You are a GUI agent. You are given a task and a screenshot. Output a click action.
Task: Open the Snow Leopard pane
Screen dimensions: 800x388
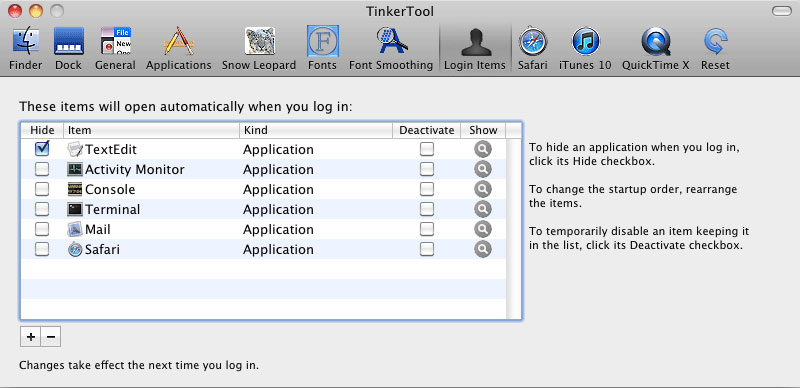pyautogui.click(x=259, y=49)
